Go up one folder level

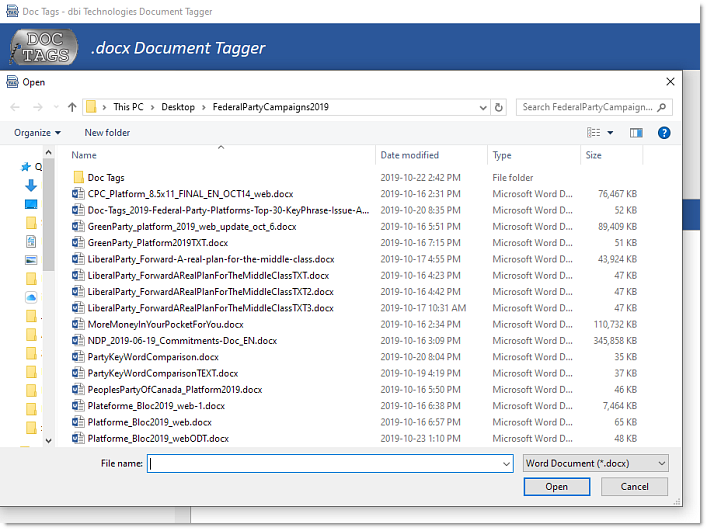click(x=72, y=107)
